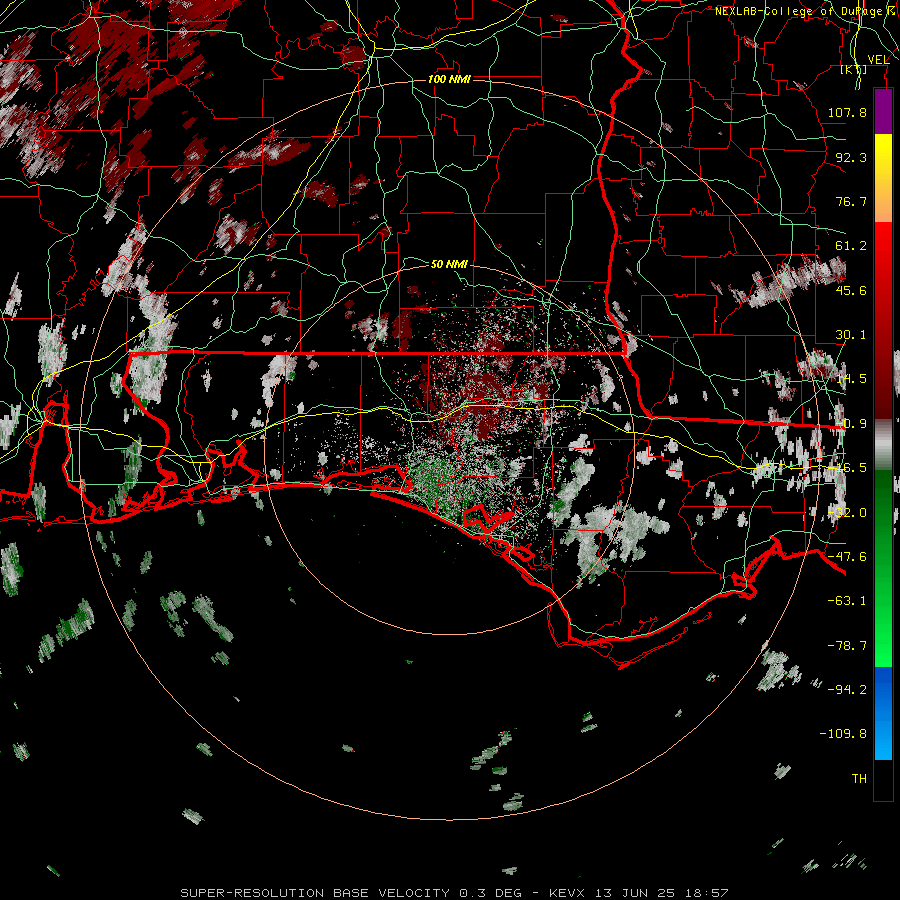The height and width of the screenshot is (900, 900).
Task: Select the "61.2" velocity scale value
Action: (851, 246)
